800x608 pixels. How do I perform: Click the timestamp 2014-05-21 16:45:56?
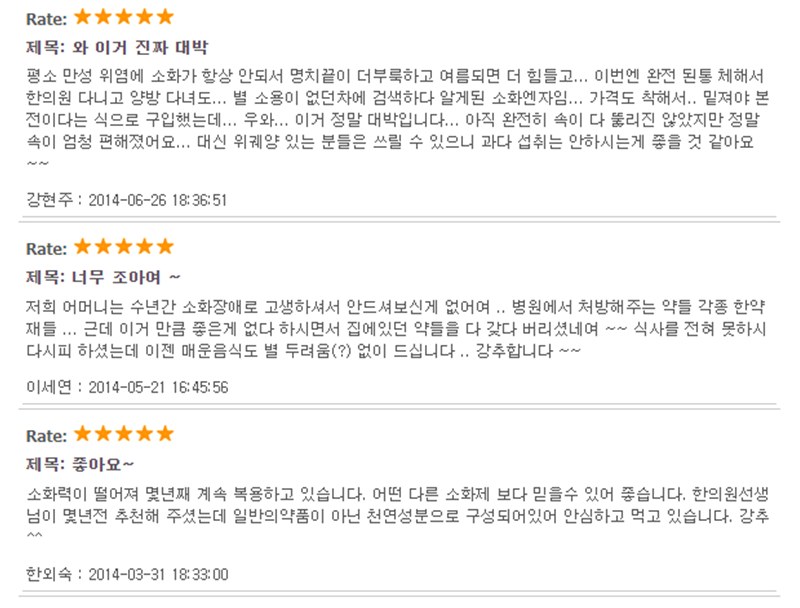(158, 388)
